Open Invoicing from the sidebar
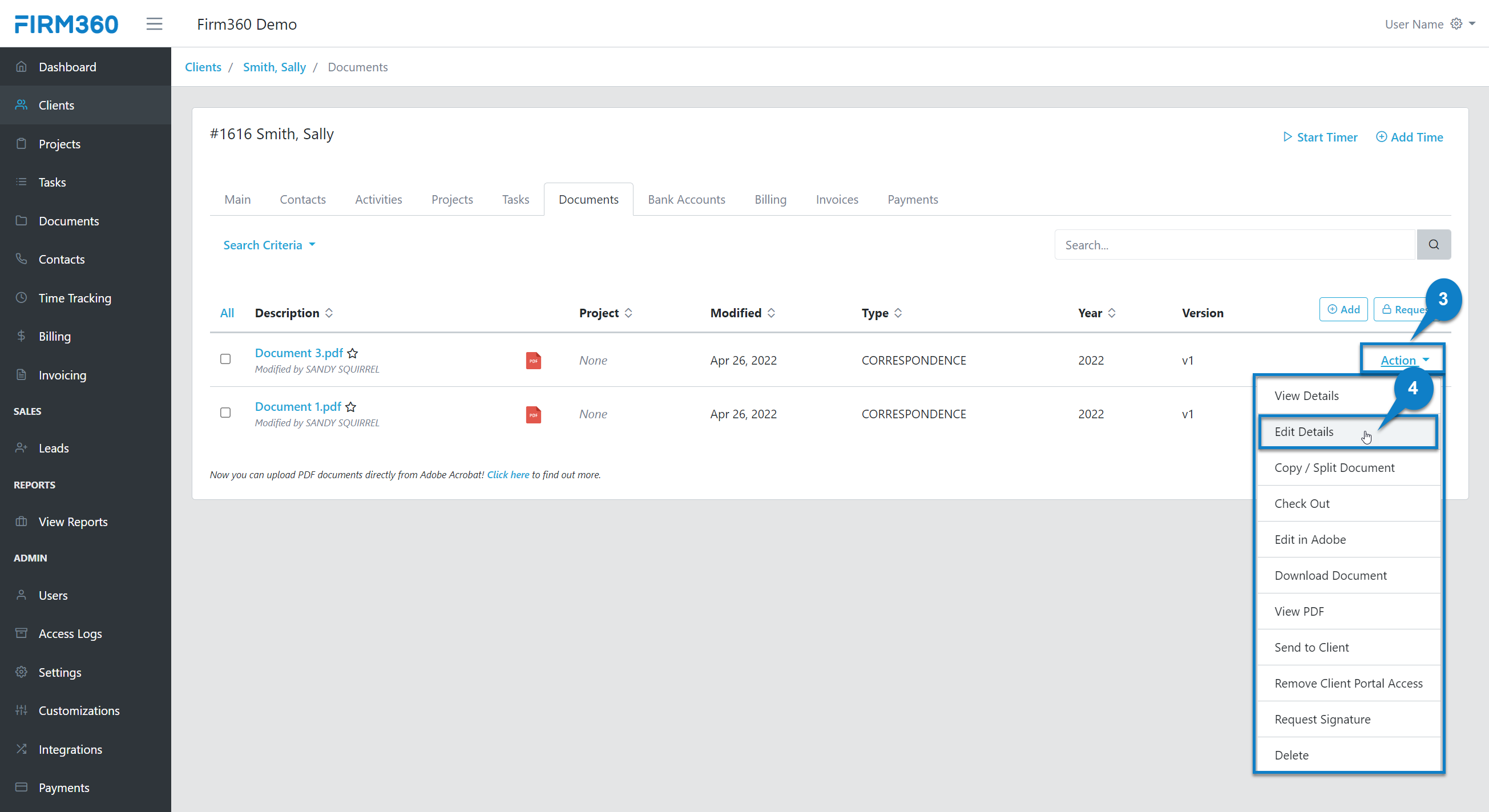 click(x=62, y=374)
